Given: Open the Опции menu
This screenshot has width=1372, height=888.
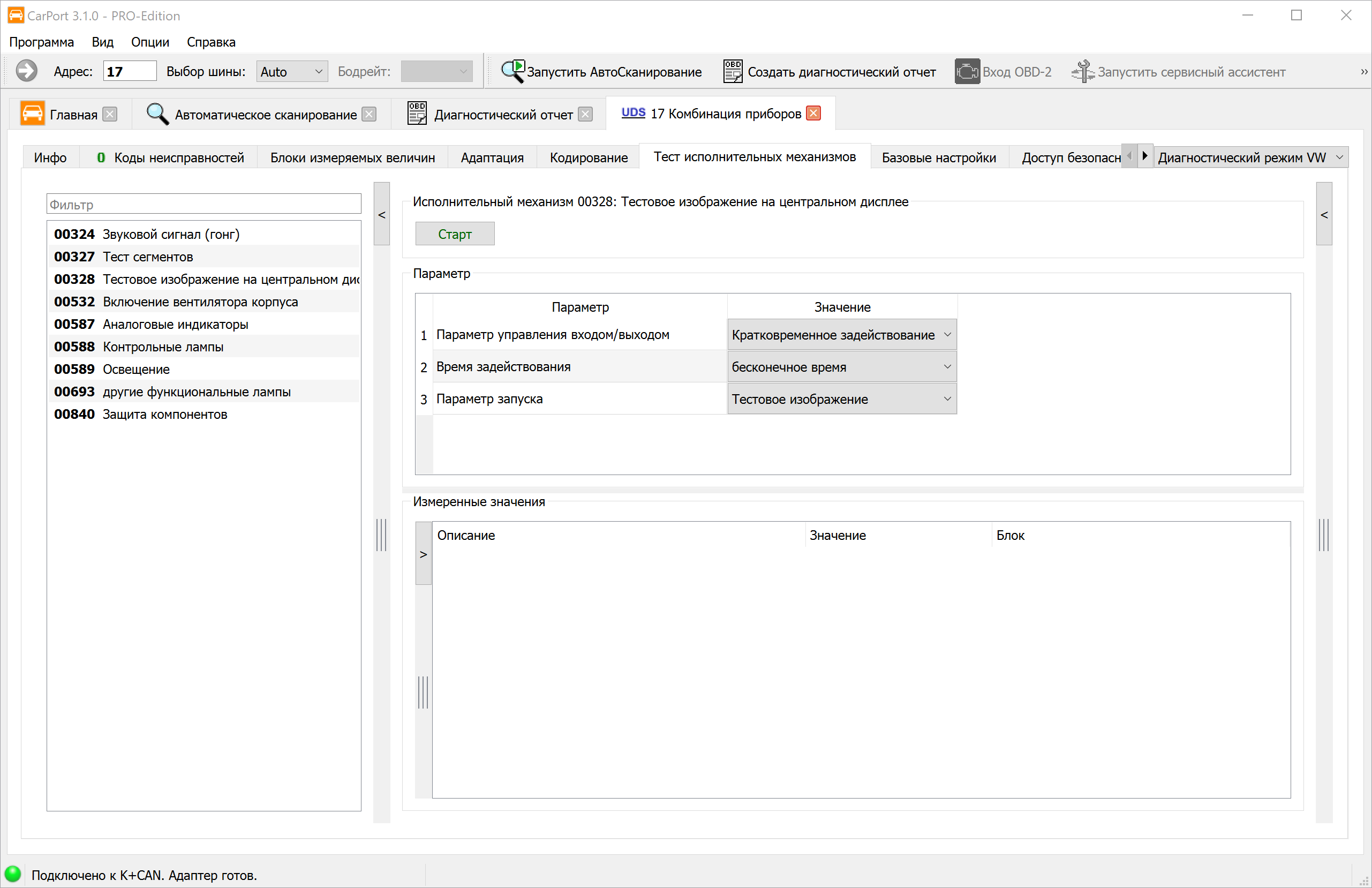Looking at the screenshot, I should 150,42.
